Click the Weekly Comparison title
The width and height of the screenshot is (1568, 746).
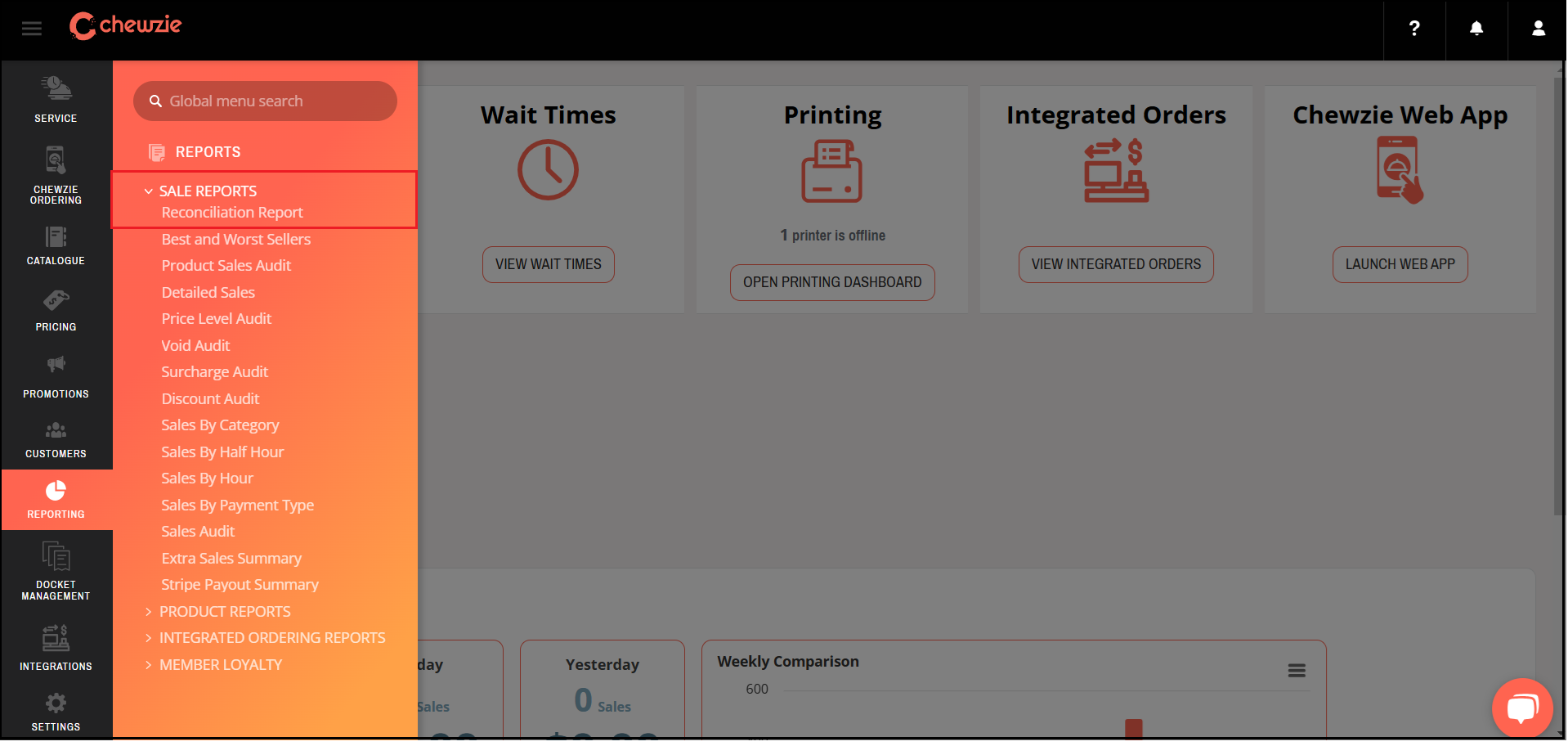788,662
